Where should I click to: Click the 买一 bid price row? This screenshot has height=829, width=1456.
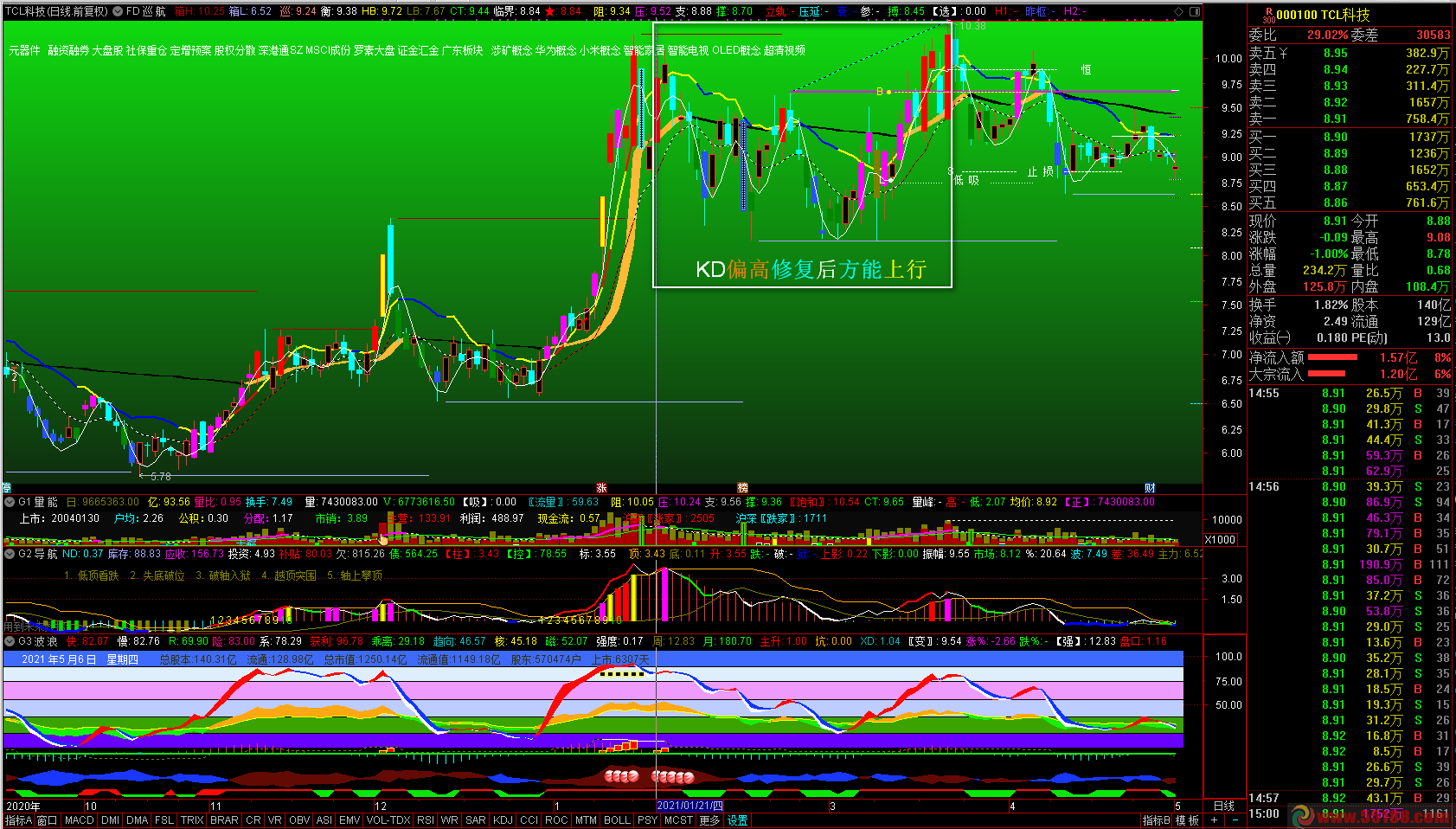[x=1350, y=137]
